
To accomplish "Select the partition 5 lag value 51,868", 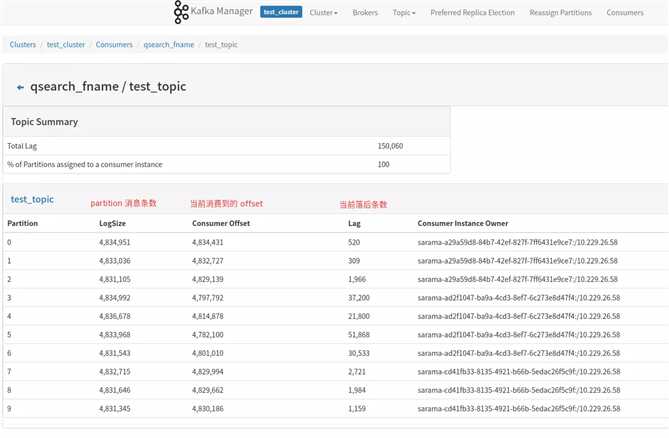I will point(359,335).
